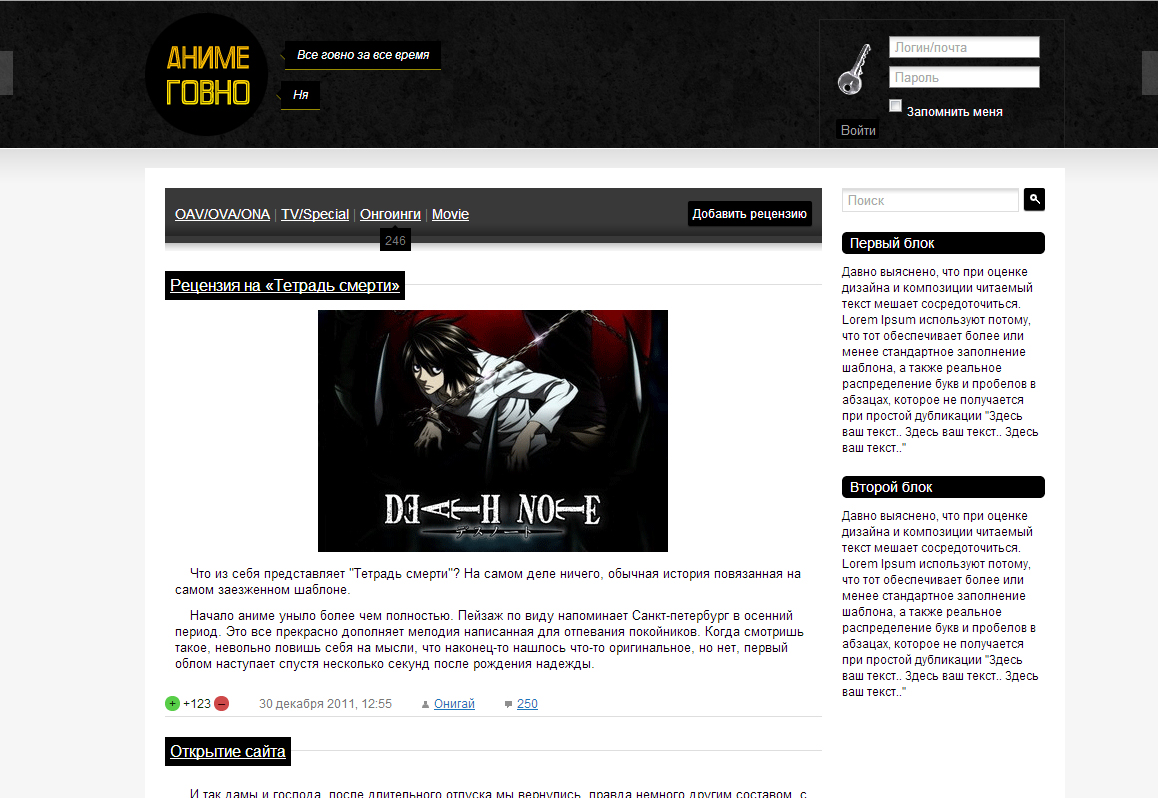Focus the Пароль input field
Viewport: 1158px width, 798px height.
coord(964,78)
